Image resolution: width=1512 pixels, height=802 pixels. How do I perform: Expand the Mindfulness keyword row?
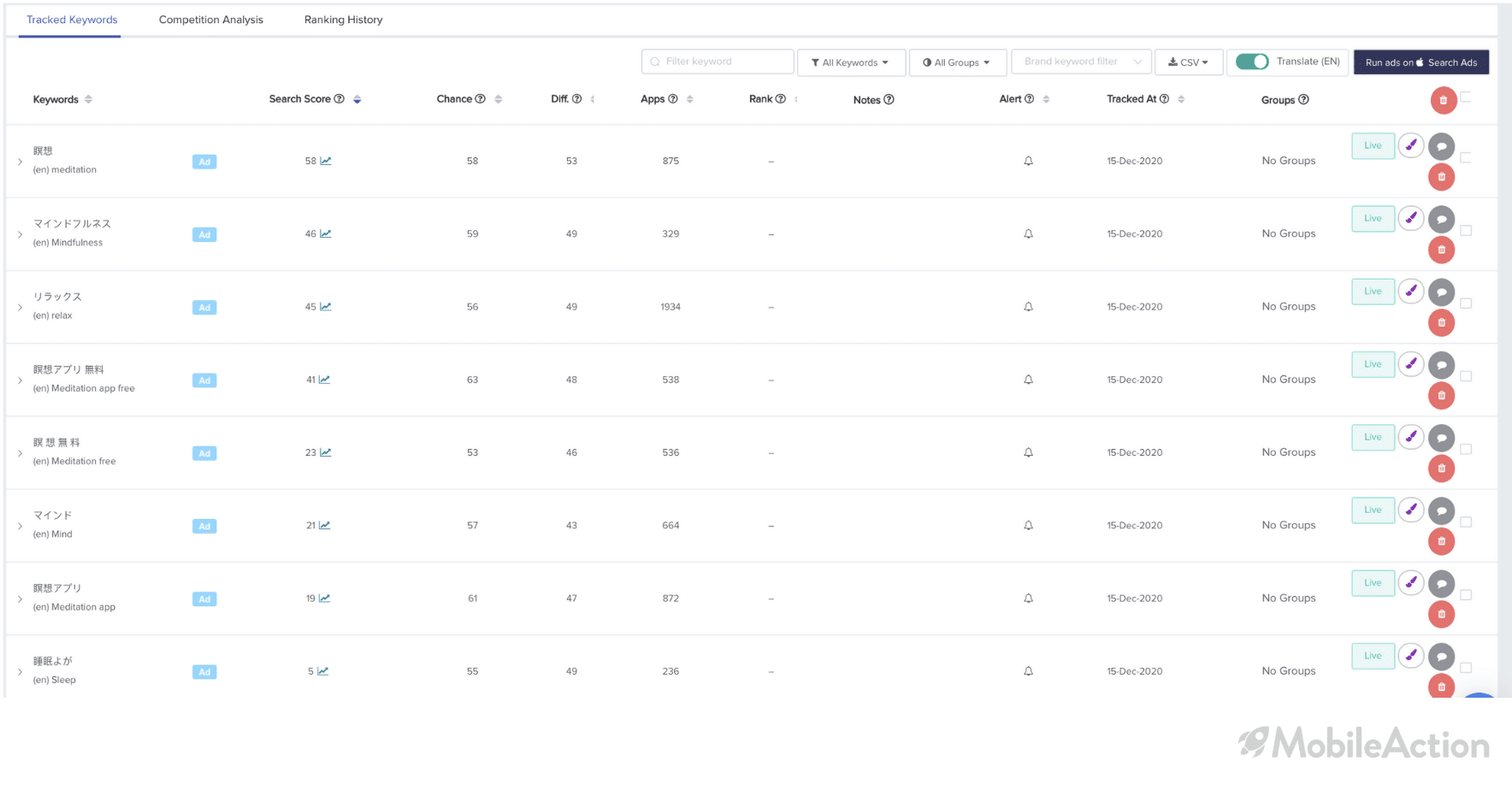[20, 234]
